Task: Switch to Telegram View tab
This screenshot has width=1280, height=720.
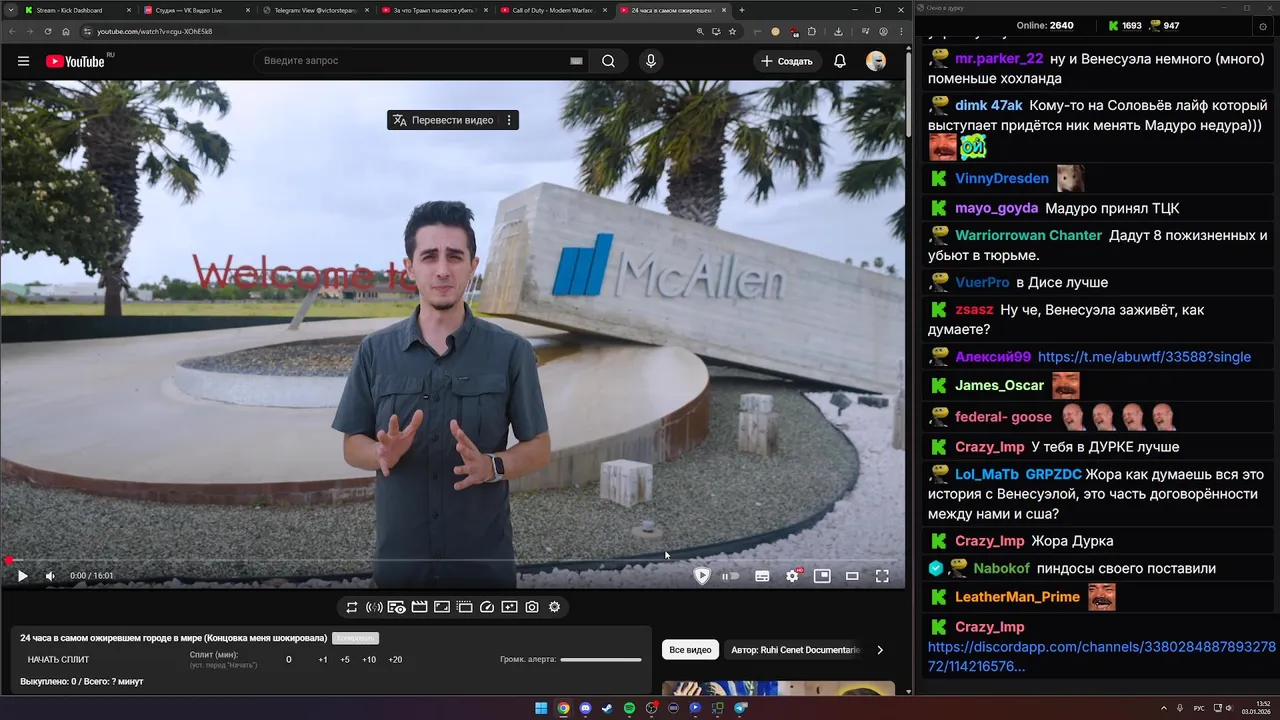Action: pos(316,10)
